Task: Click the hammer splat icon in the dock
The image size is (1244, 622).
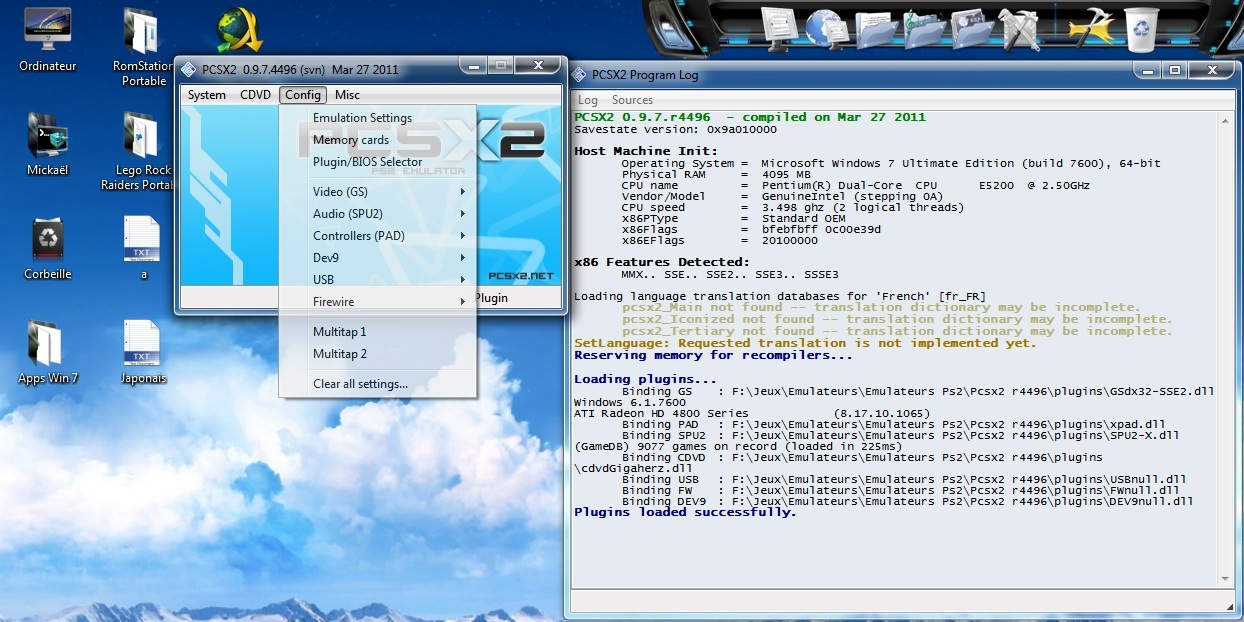Action: click(1090, 28)
